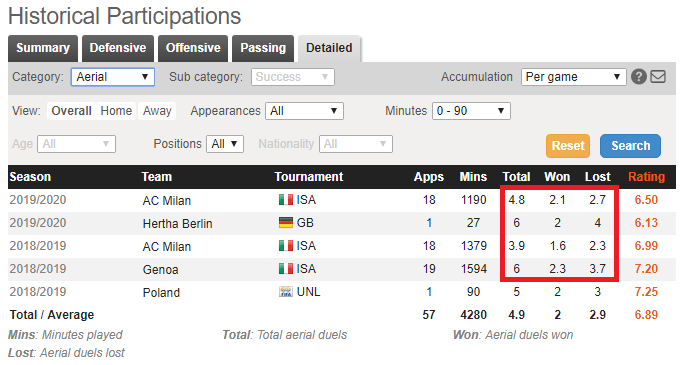681x365 pixels.
Task: Expand the Minutes 0 - 90 dropdown
Action: point(471,111)
